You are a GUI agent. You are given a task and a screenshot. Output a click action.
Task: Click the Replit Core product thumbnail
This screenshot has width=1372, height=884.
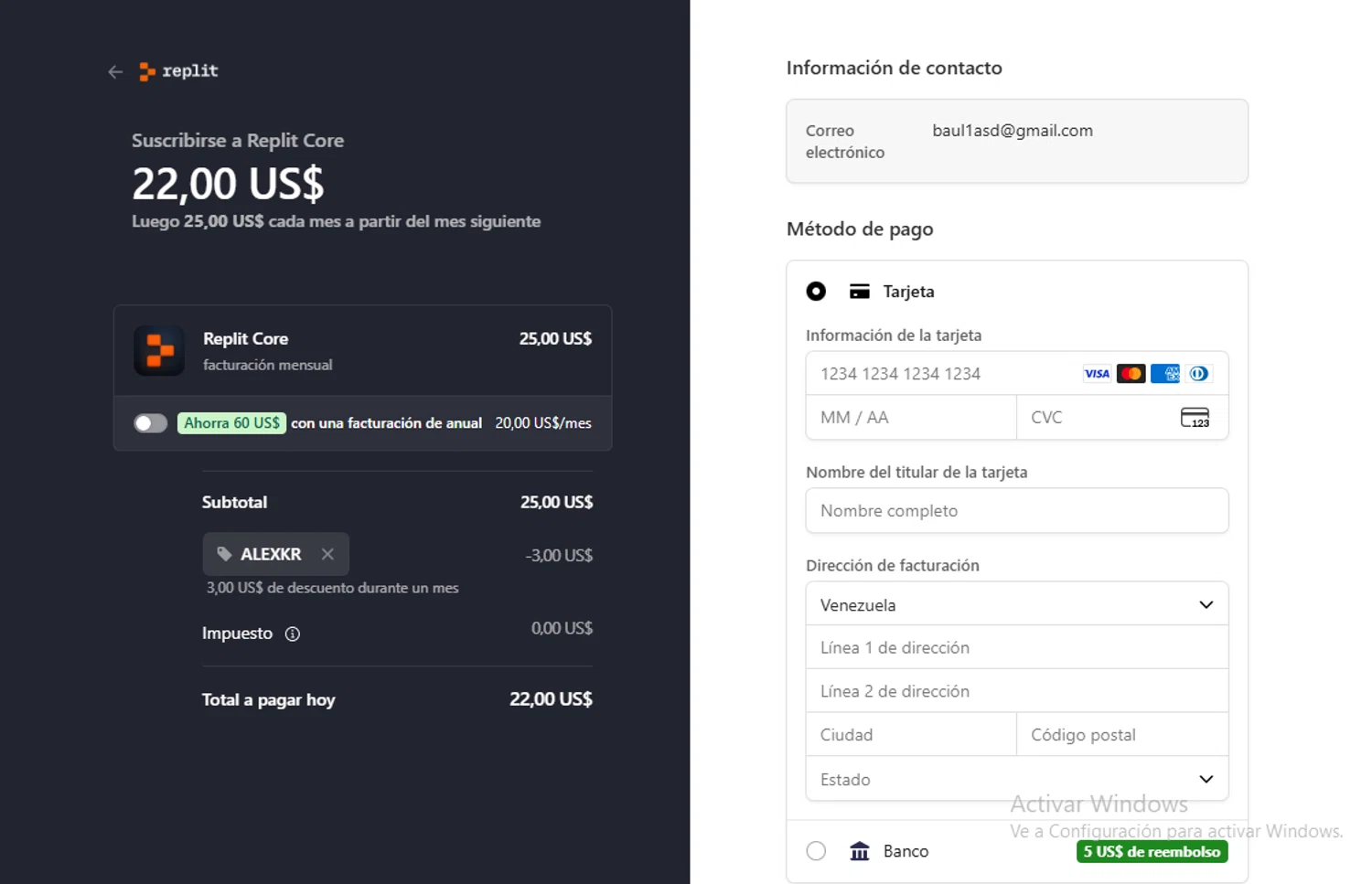(159, 350)
